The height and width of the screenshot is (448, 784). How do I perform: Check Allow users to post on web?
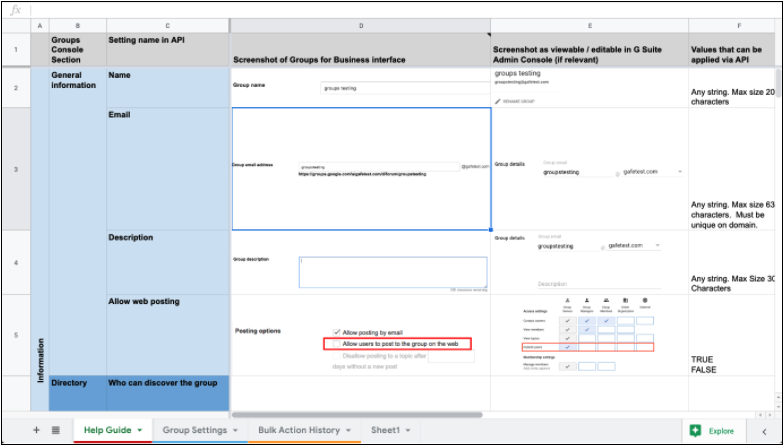pyautogui.click(x=337, y=343)
